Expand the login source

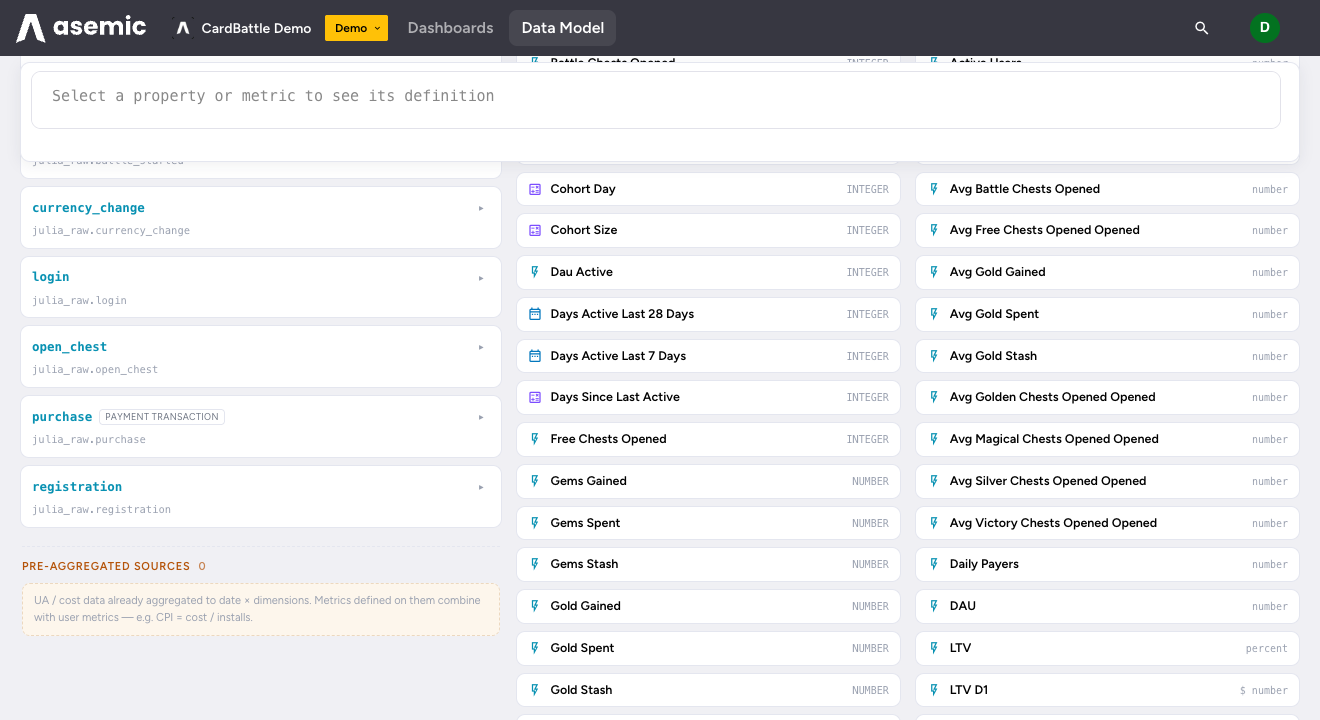(481, 278)
